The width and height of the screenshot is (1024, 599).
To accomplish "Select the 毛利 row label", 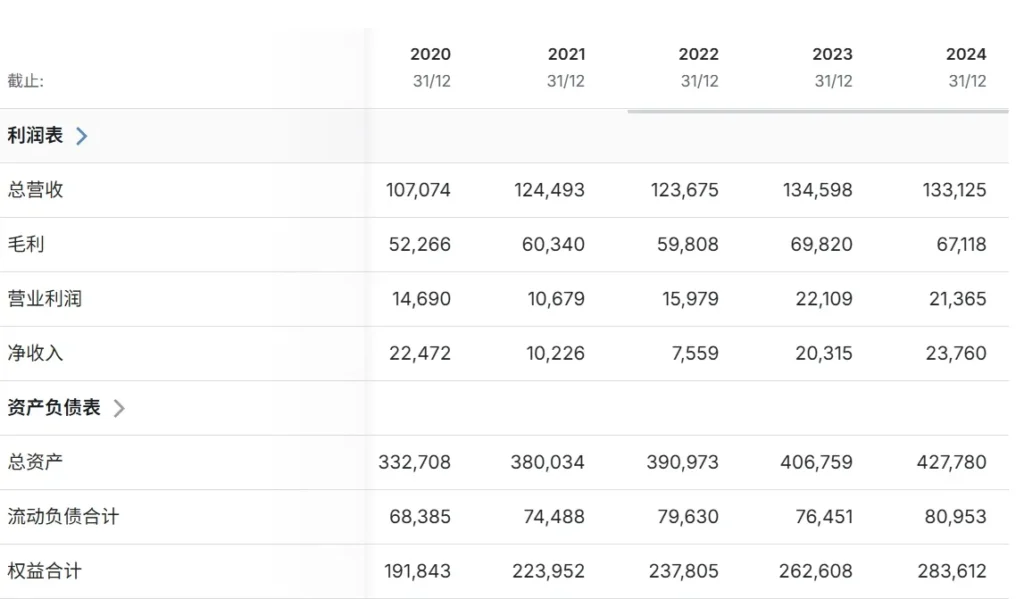I will point(26,245).
